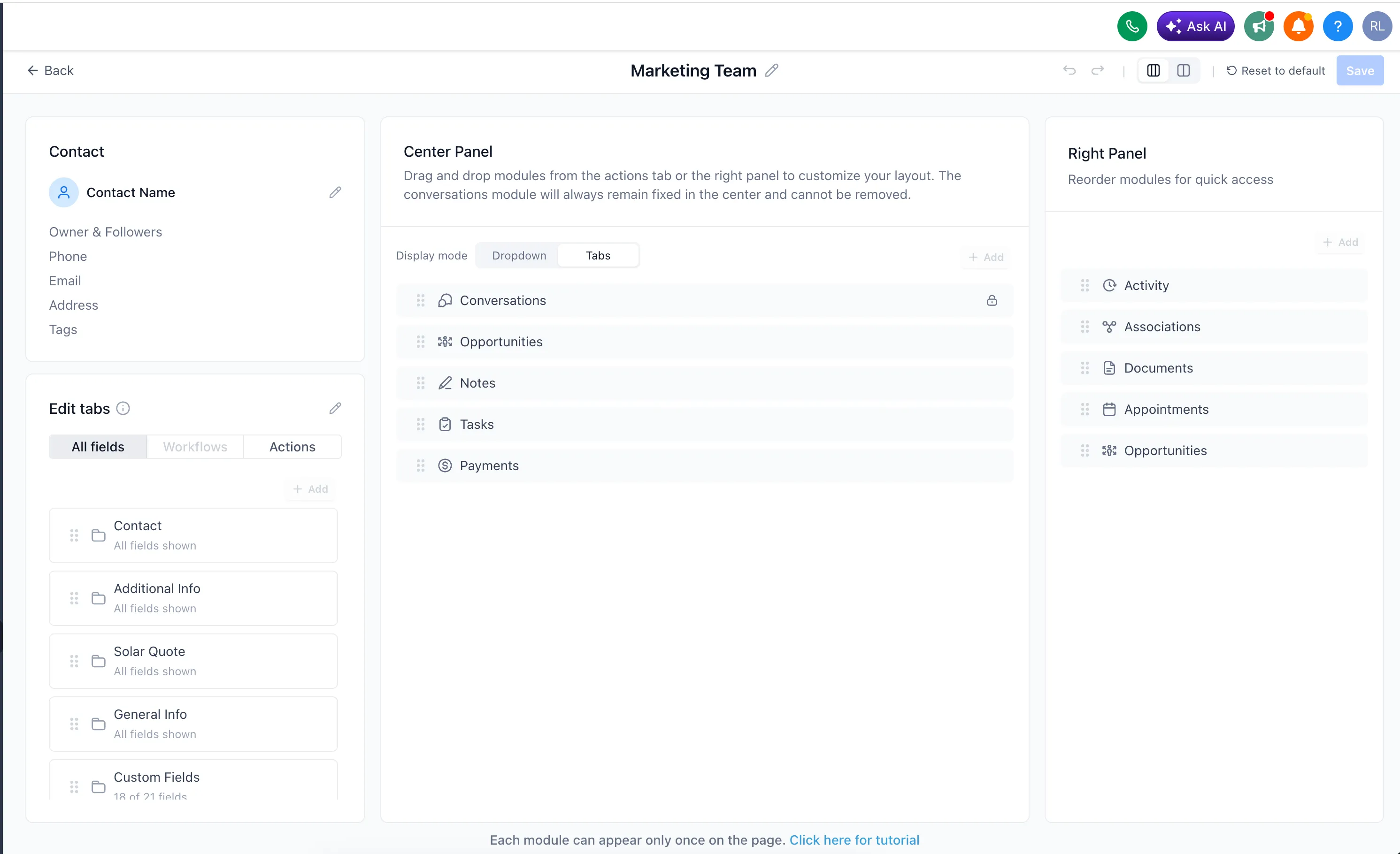The image size is (1400, 854).
Task: Select the two-column layout toggle
Action: (1184, 70)
